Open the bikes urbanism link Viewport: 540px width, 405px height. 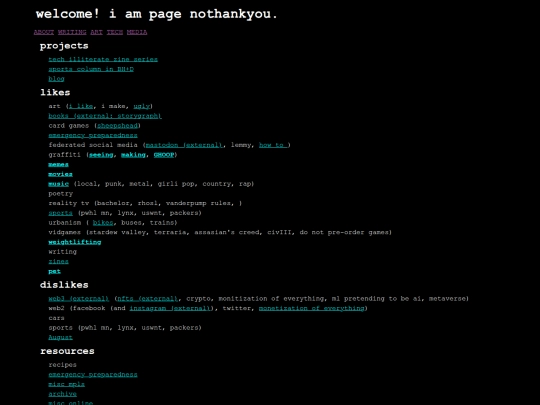pos(103,222)
